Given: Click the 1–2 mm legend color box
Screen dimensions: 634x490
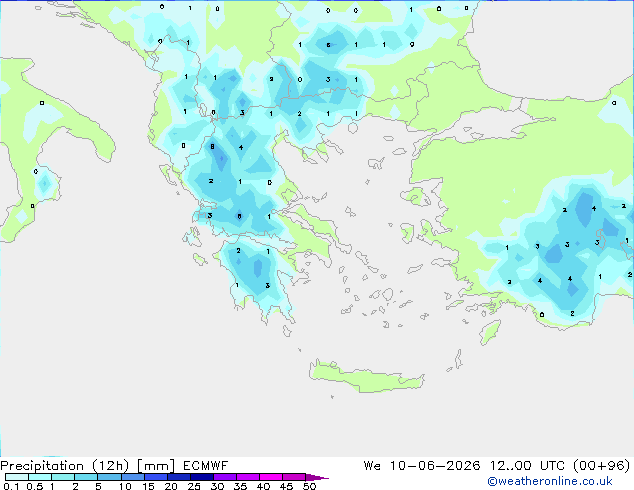Looking at the screenshot, I should [x=63, y=477].
